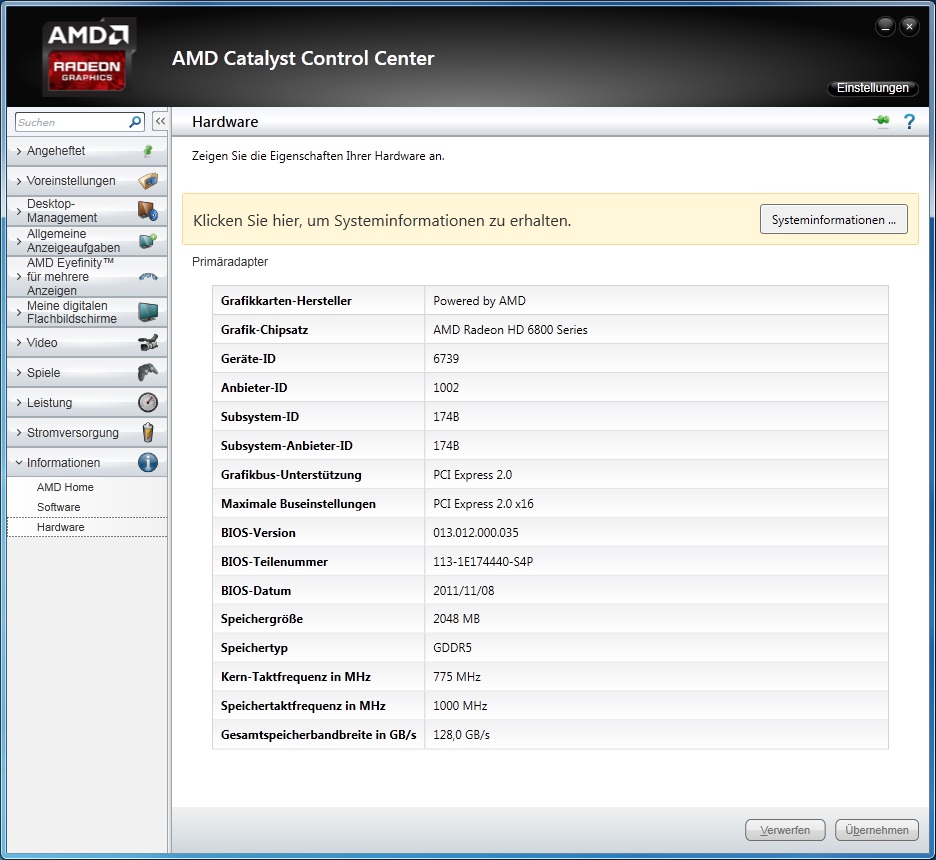Click the Übernehmen button
This screenshot has height=860, width=936.
pos(876,830)
